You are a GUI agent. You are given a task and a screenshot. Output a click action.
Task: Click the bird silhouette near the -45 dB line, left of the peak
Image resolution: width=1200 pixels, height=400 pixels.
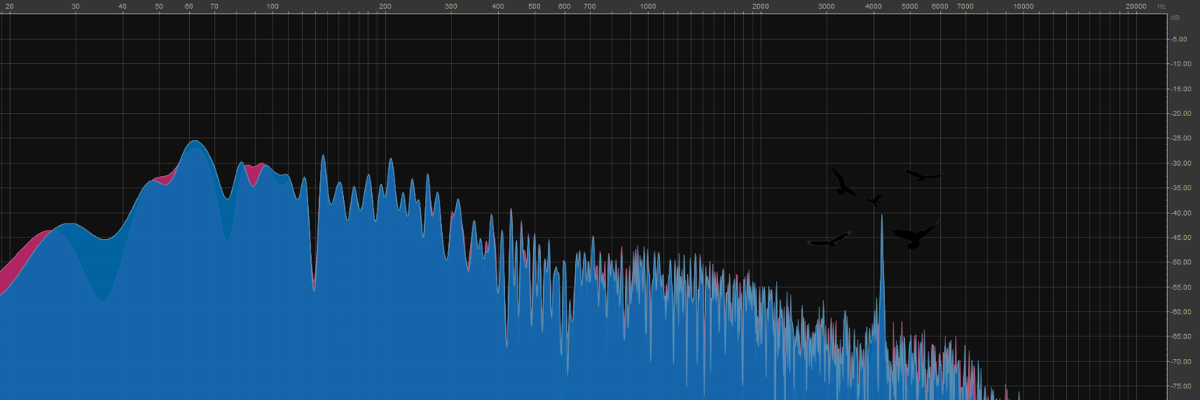pyautogui.click(x=828, y=240)
